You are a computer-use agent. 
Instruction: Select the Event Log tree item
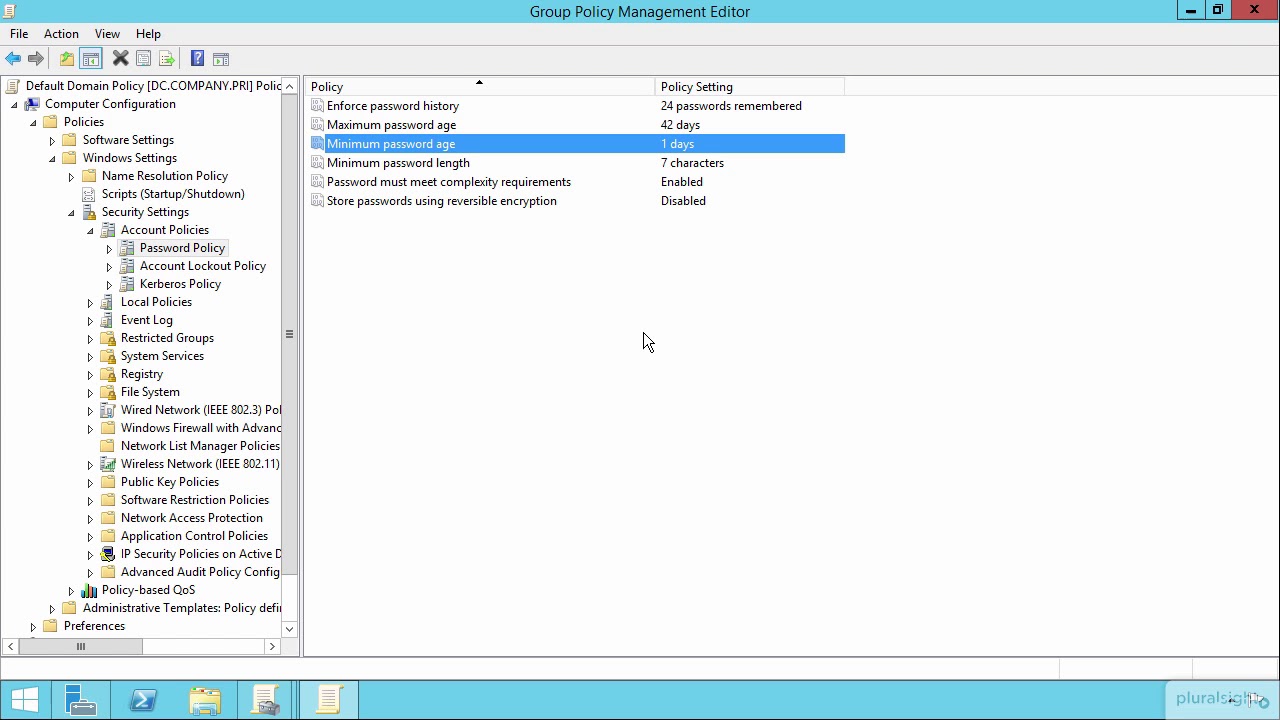tap(146, 320)
